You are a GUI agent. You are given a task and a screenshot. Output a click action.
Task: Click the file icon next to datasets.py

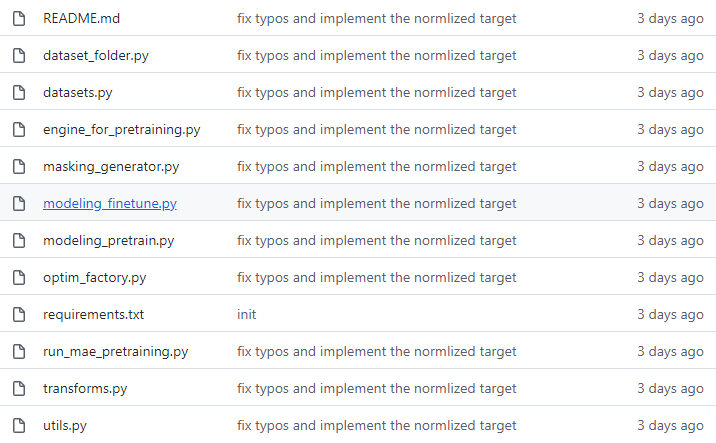point(18,92)
